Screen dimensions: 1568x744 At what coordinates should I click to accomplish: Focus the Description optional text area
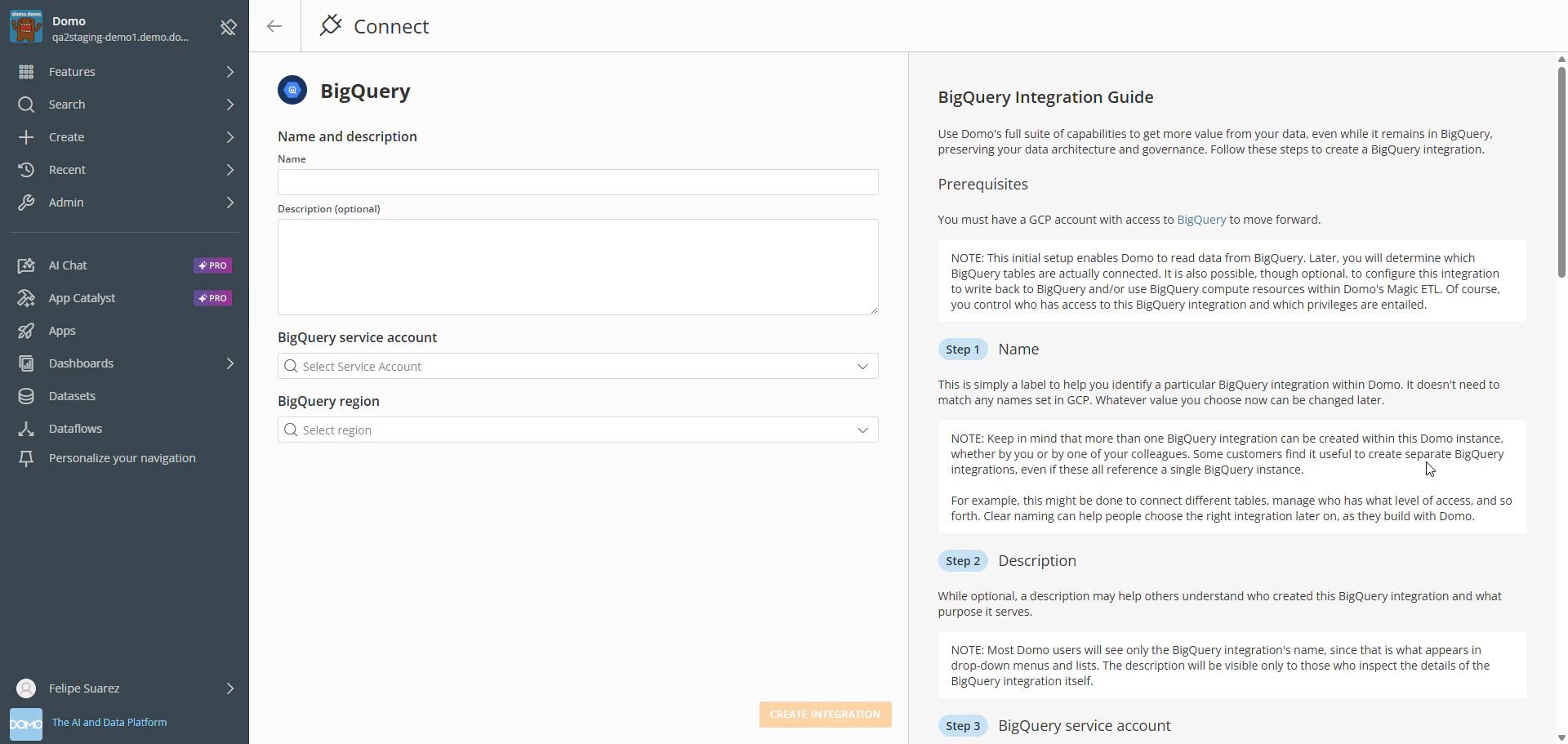pos(577,267)
